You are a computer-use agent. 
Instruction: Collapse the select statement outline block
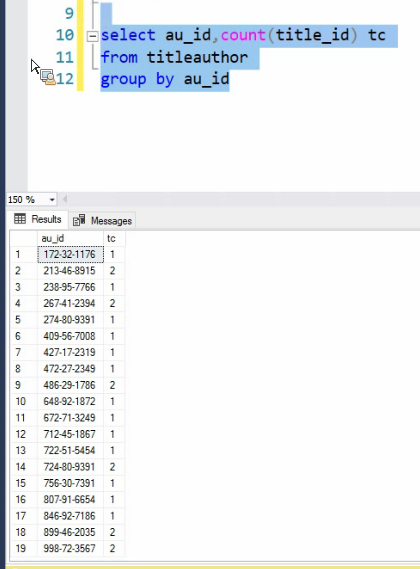coord(93,36)
